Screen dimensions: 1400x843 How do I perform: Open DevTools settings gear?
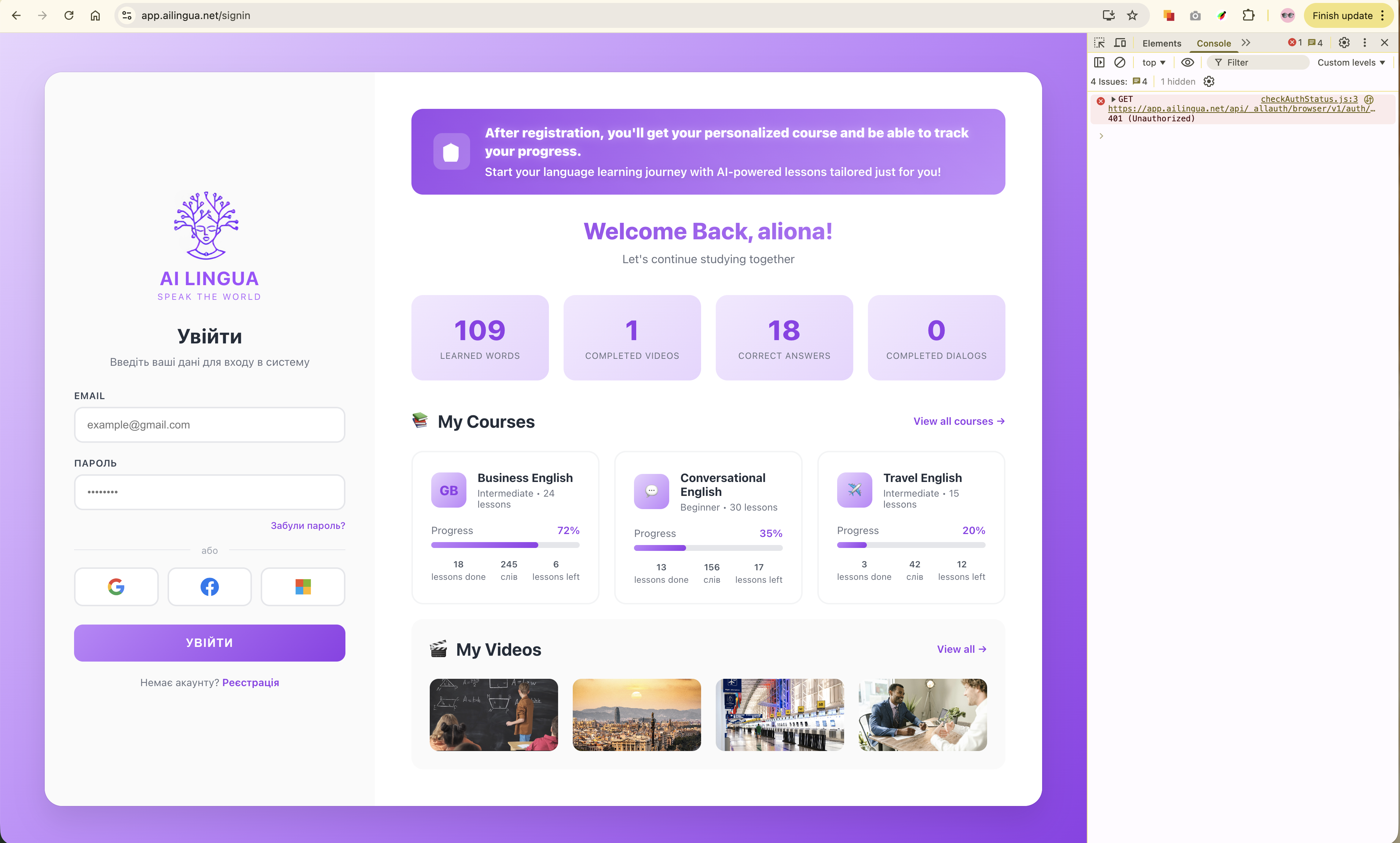pyautogui.click(x=1344, y=43)
